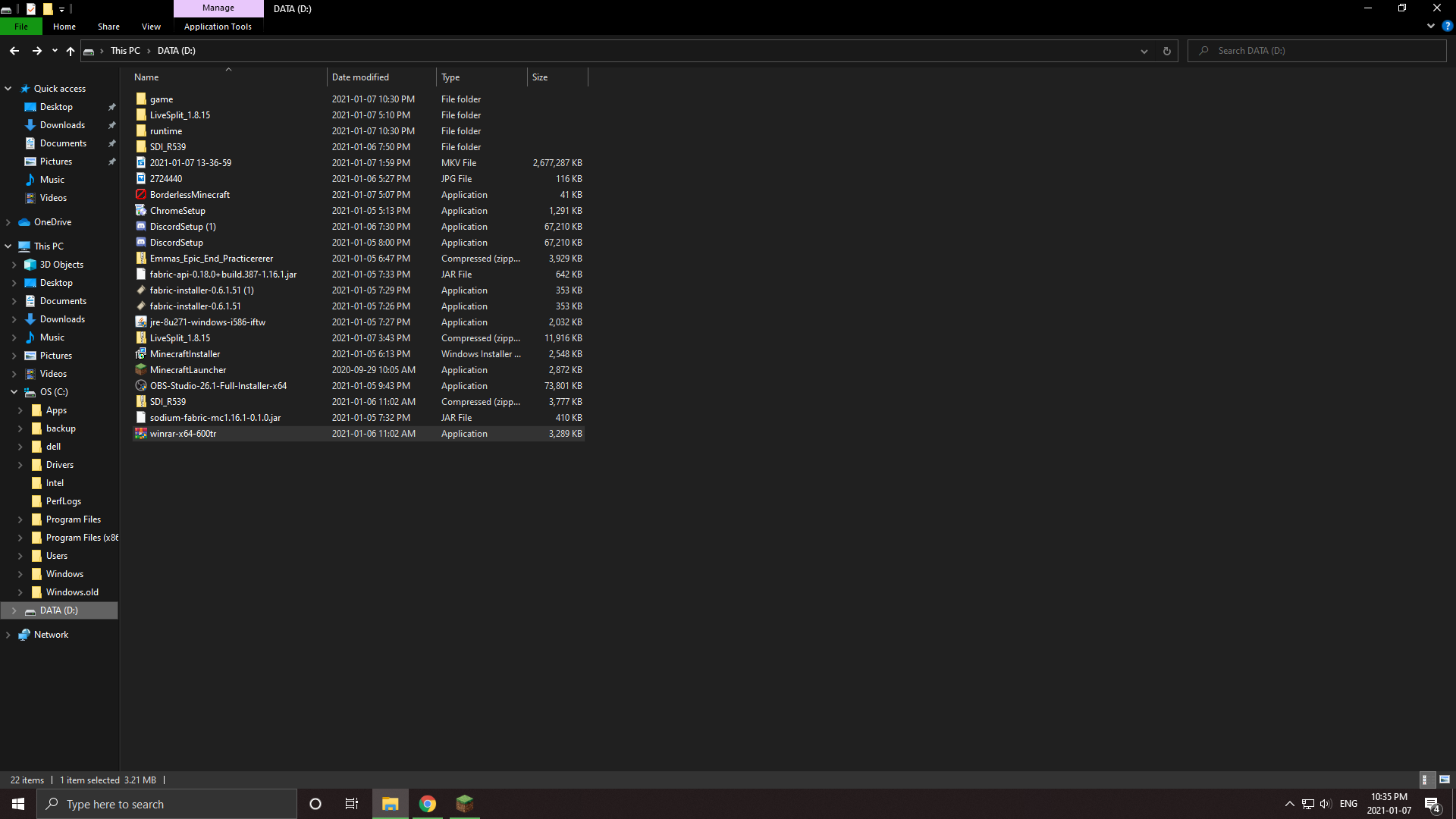Refresh the current folder view
Screen dimensions: 1456x819
click(x=1166, y=51)
